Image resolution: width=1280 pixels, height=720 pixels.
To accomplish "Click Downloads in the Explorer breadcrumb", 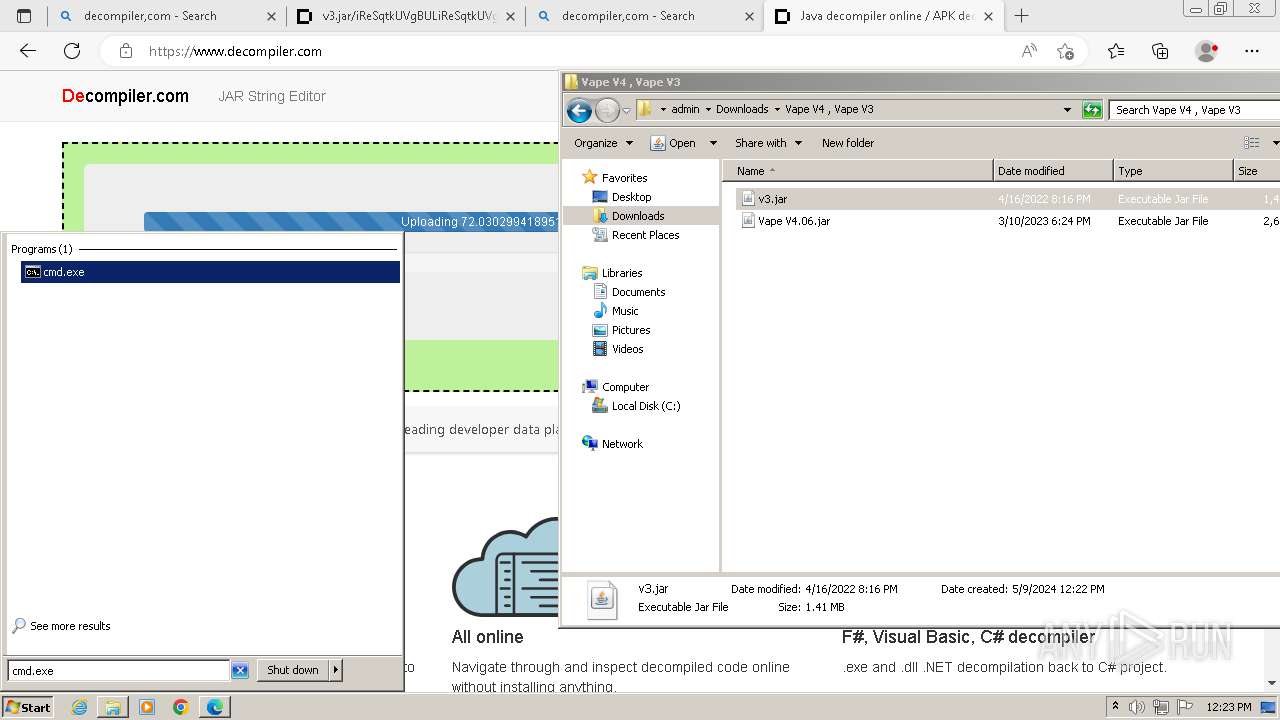I will (x=742, y=109).
